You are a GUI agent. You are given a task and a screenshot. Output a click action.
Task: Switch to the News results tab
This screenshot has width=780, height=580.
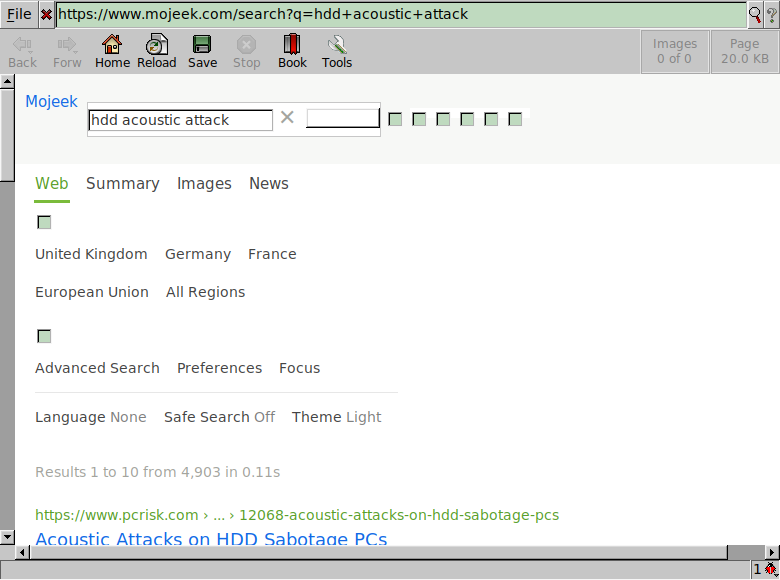[x=269, y=184]
